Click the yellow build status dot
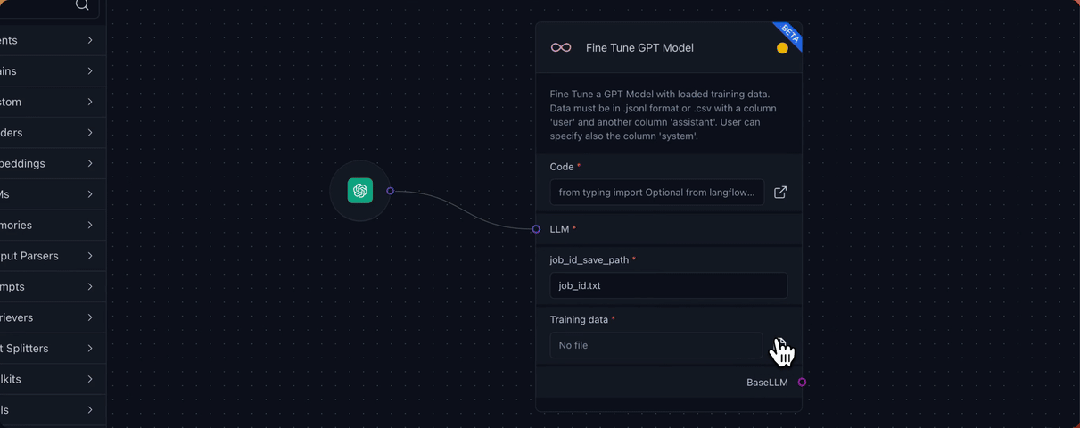Viewport: 1080px width, 428px height. 782,48
